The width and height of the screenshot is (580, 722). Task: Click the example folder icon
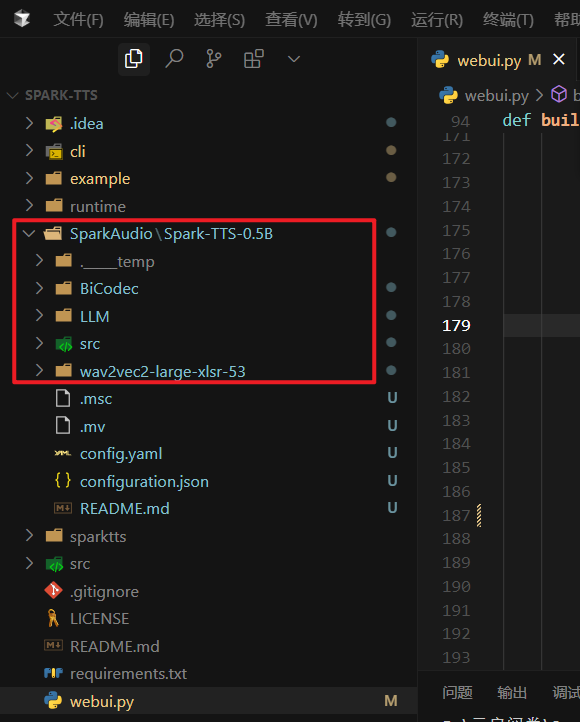(54, 178)
